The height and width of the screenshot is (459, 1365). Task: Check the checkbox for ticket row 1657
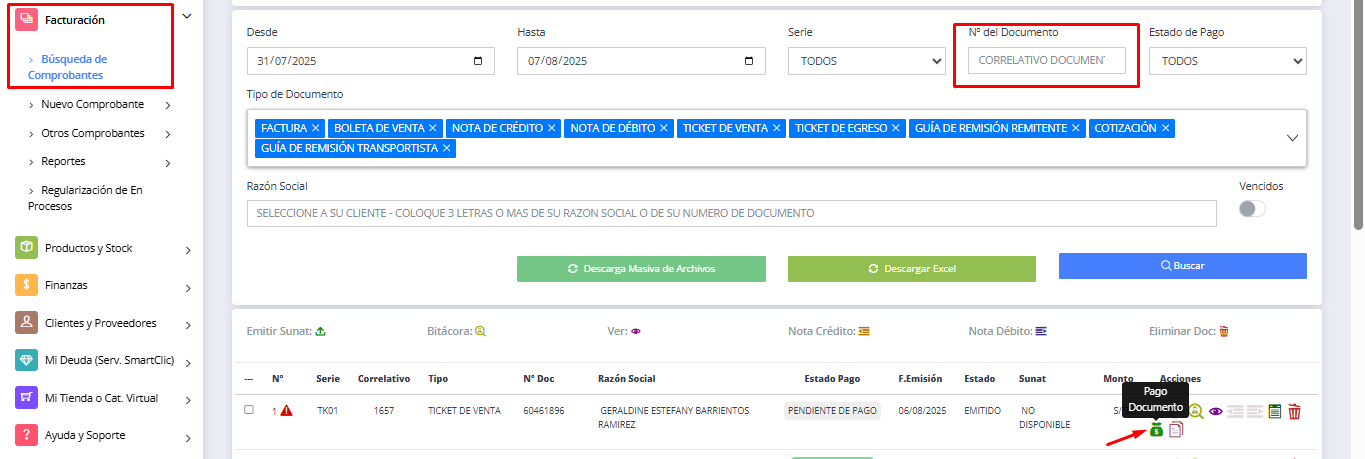pyautogui.click(x=249, y=409)
